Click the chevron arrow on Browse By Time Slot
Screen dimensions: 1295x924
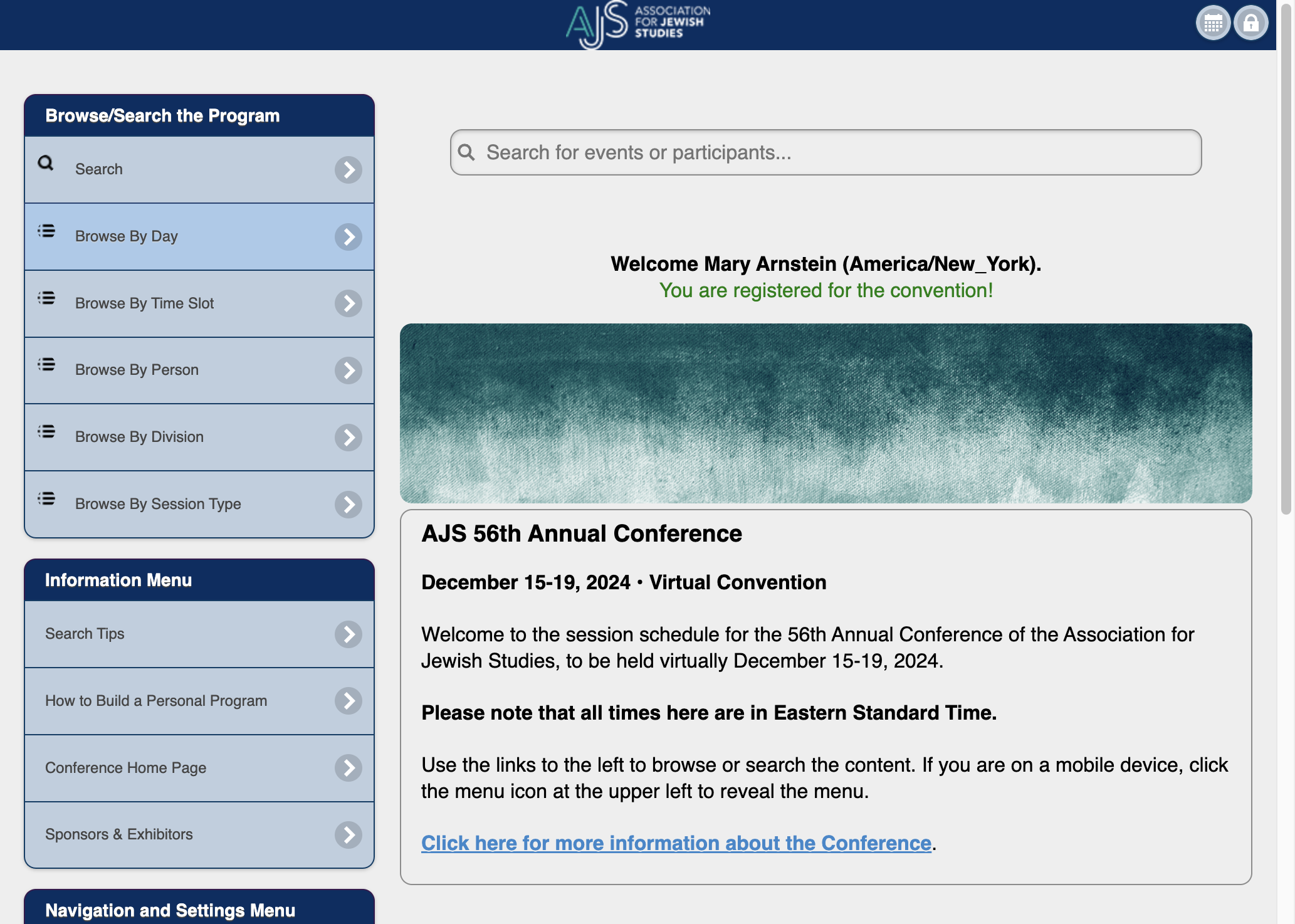coord(349,303)
